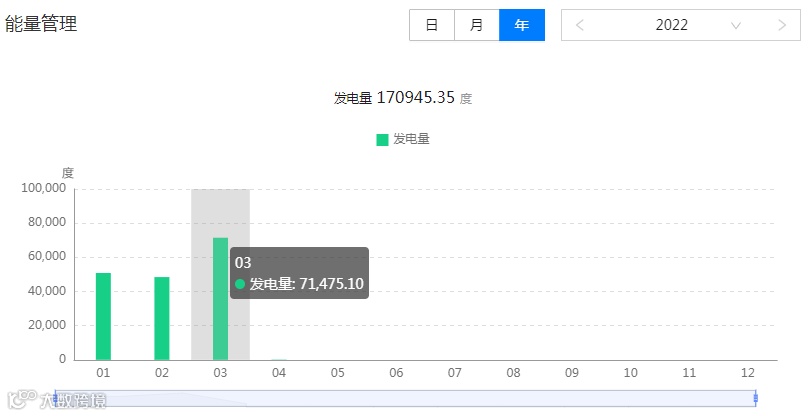The height and width of the screenshot is (416, 808).
Task: Click the right handle of zoom slider
Action: (756, 398)
